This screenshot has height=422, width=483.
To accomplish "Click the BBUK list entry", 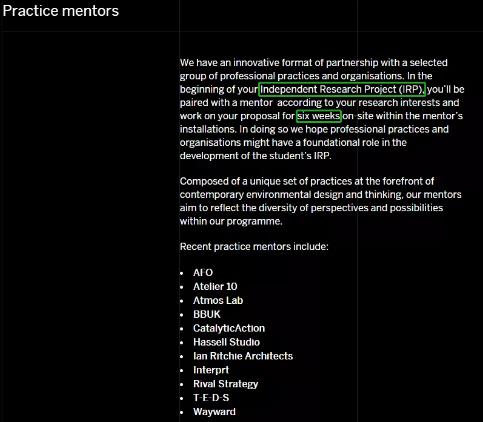I will pyautogui.click(x=207, y=314).
